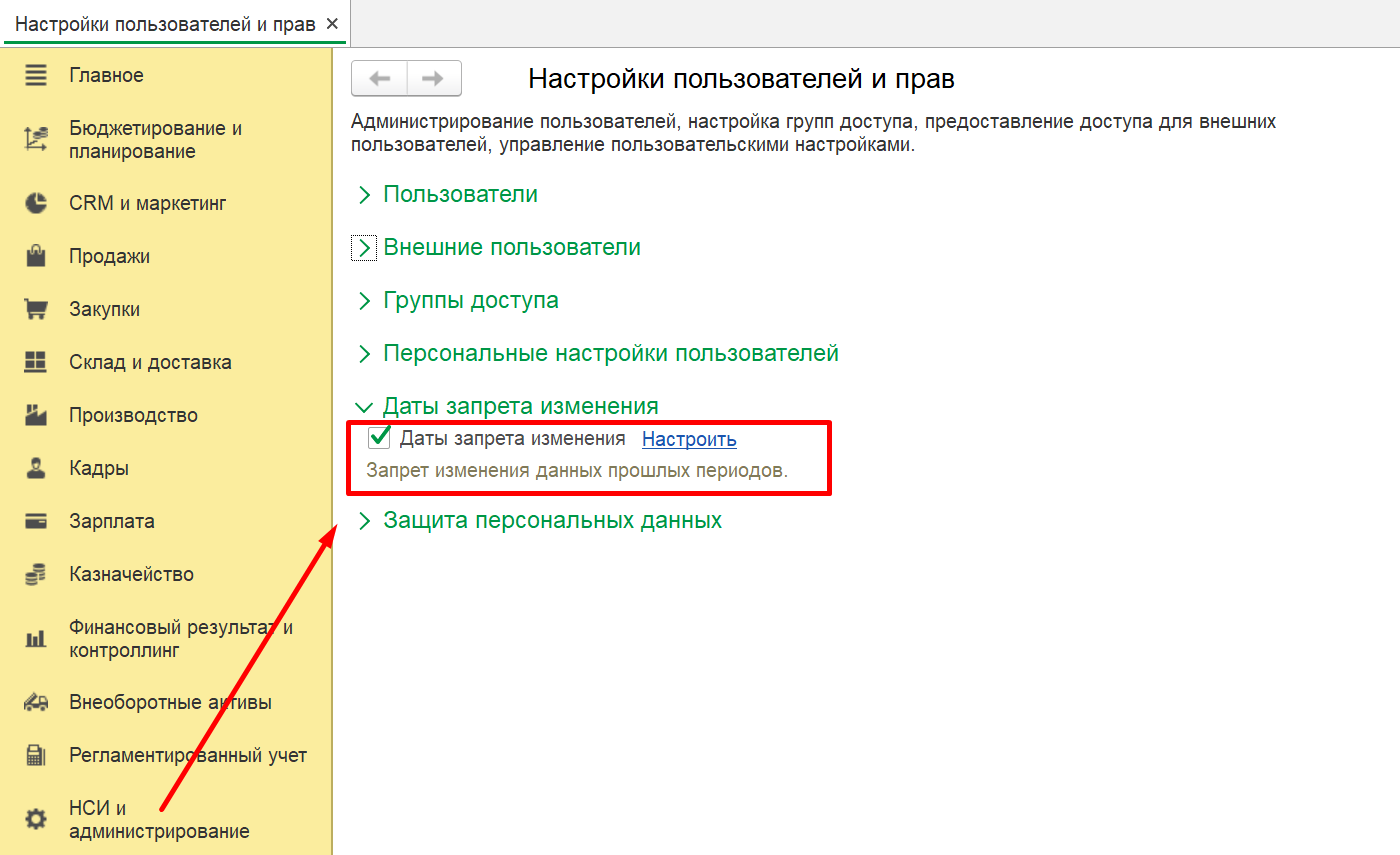Close the Настройки пользователей и прав tab
1400x855 pixels.
(332, 23)
